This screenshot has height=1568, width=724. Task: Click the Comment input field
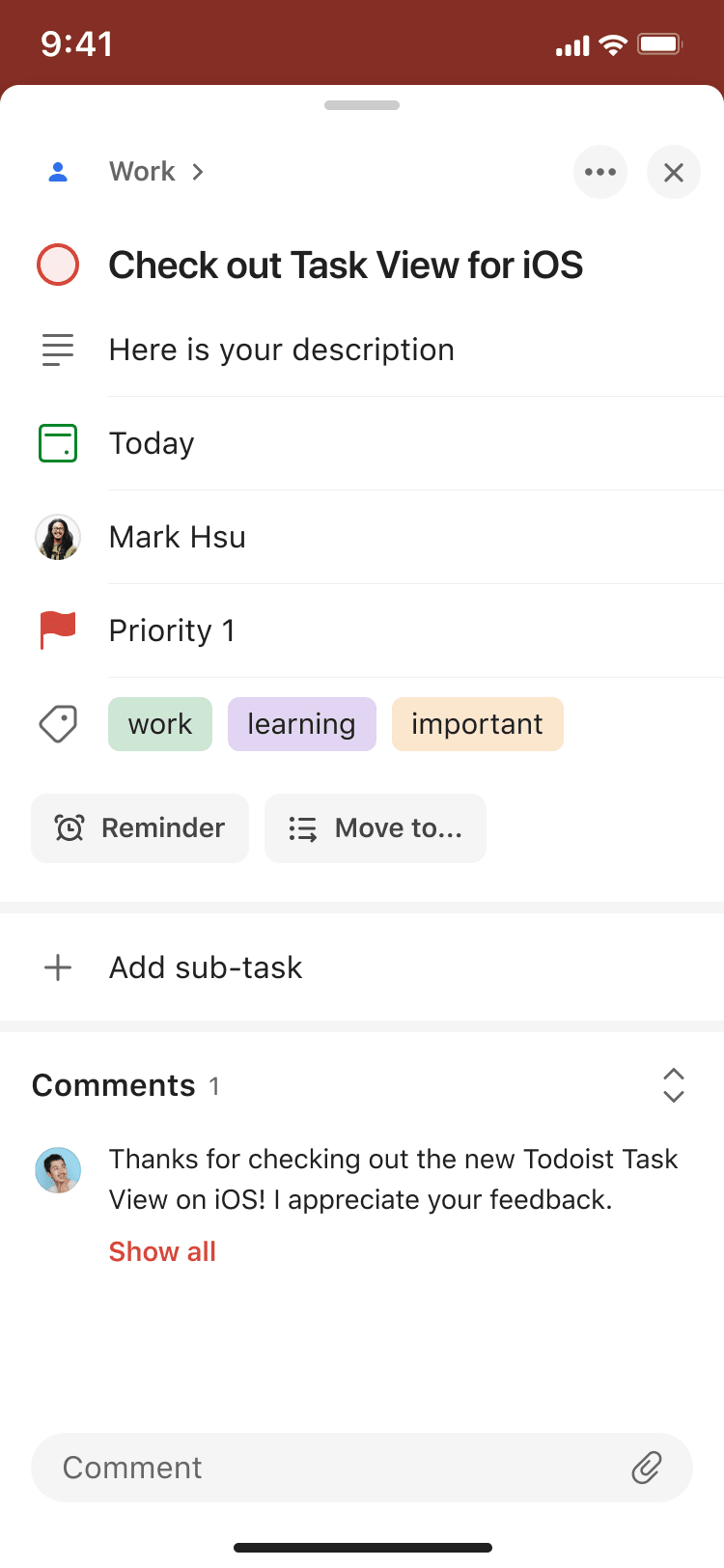click(290, 1468)
